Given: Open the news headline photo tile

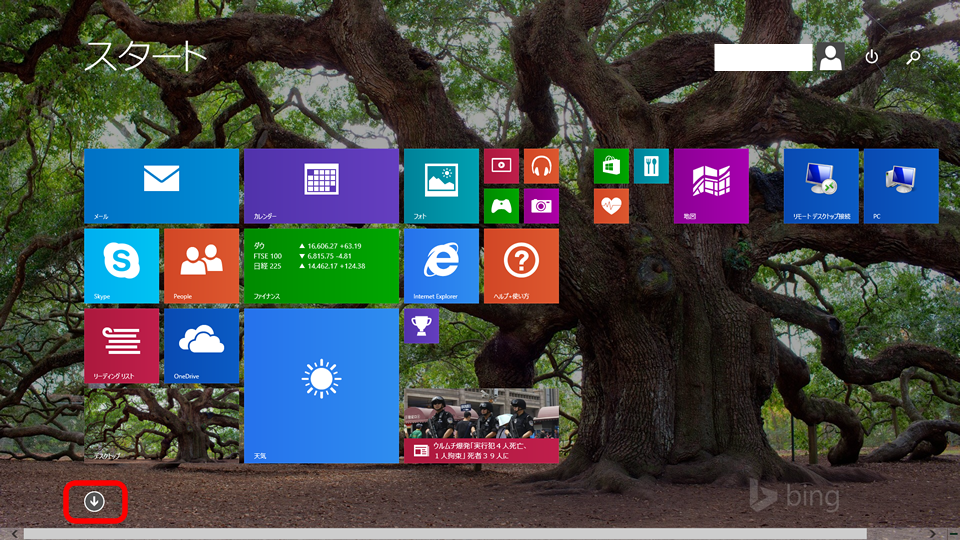Looking at the screenshot, I should point(480,425).
